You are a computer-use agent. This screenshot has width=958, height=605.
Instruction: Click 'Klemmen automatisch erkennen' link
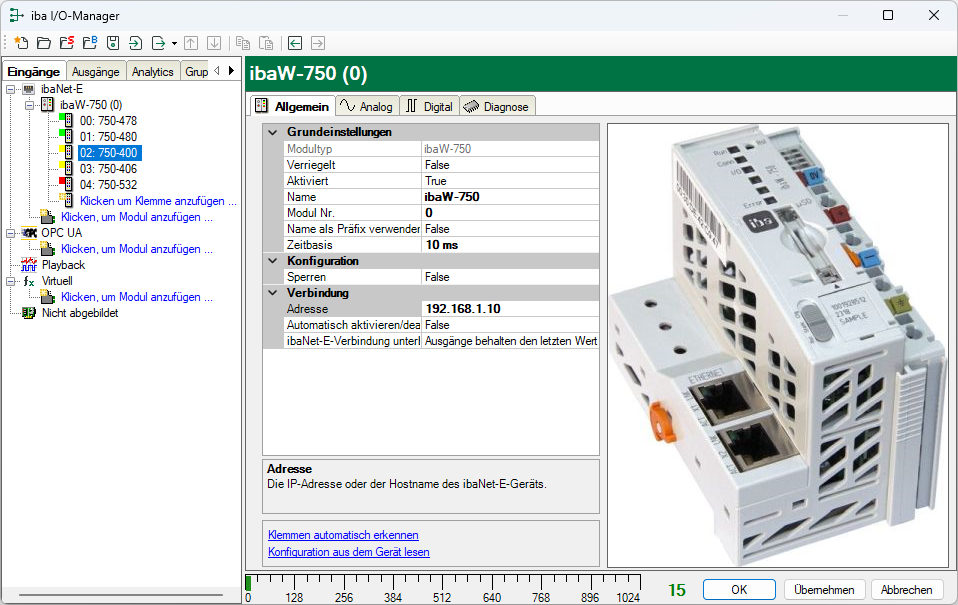tap(343, 535)
